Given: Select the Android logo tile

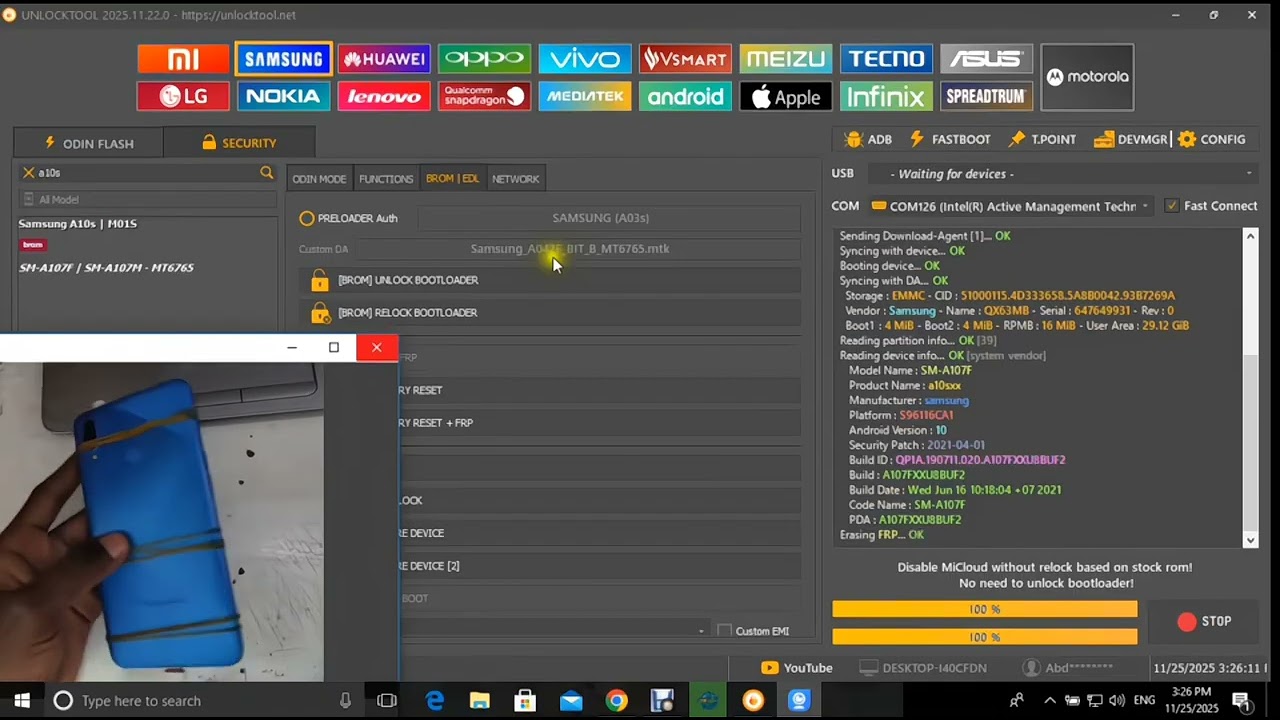Looking at the screenshot, I should [x=685, y=96].
